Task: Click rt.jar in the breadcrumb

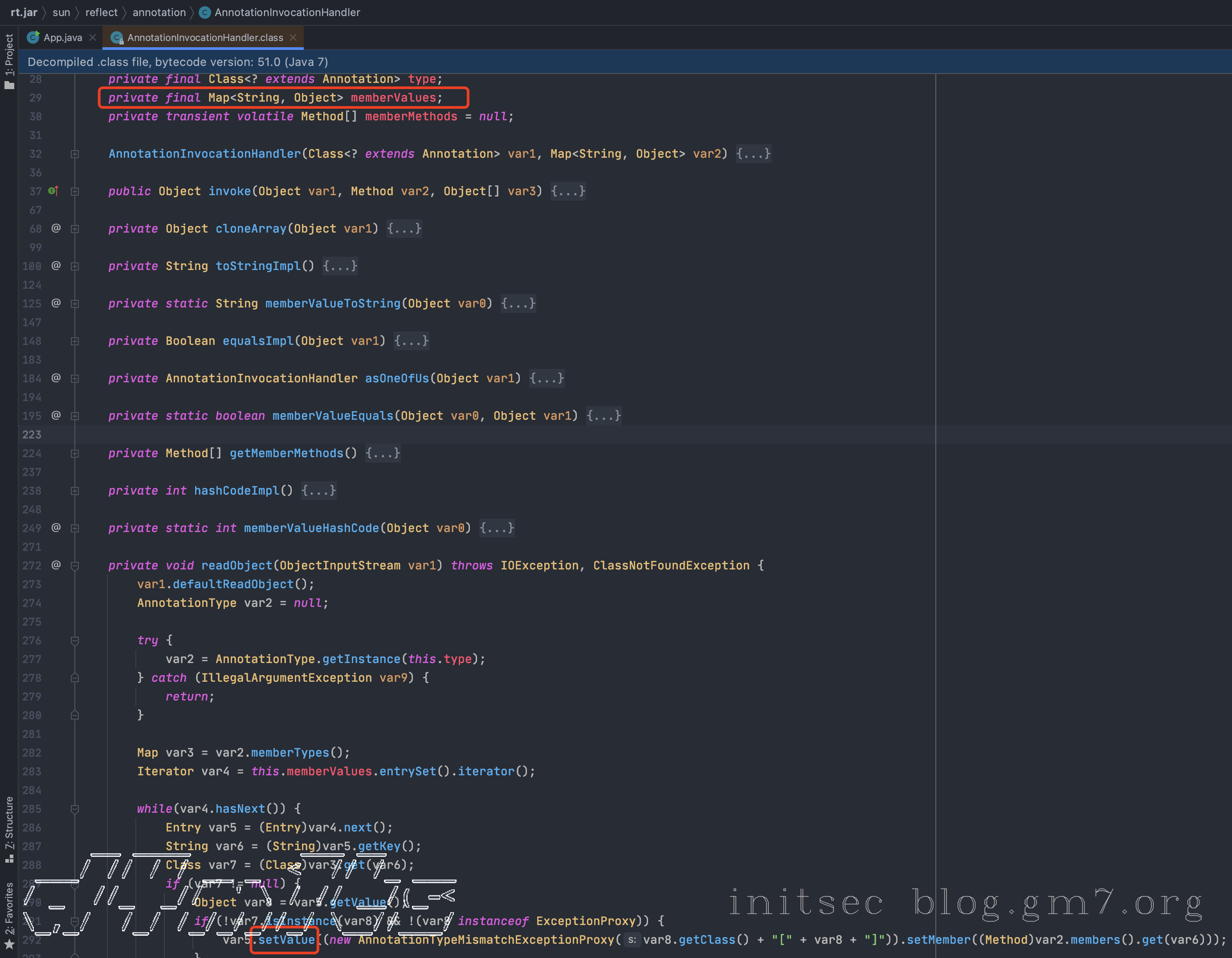Action: [24, 12]
